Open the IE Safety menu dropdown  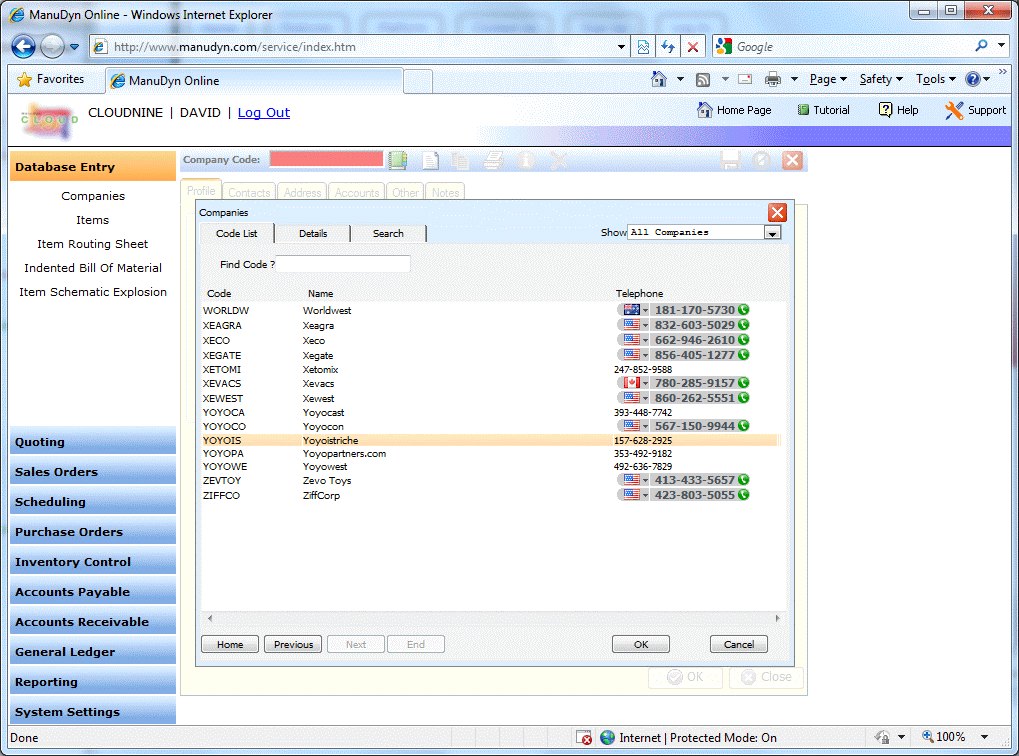[881, 79]
